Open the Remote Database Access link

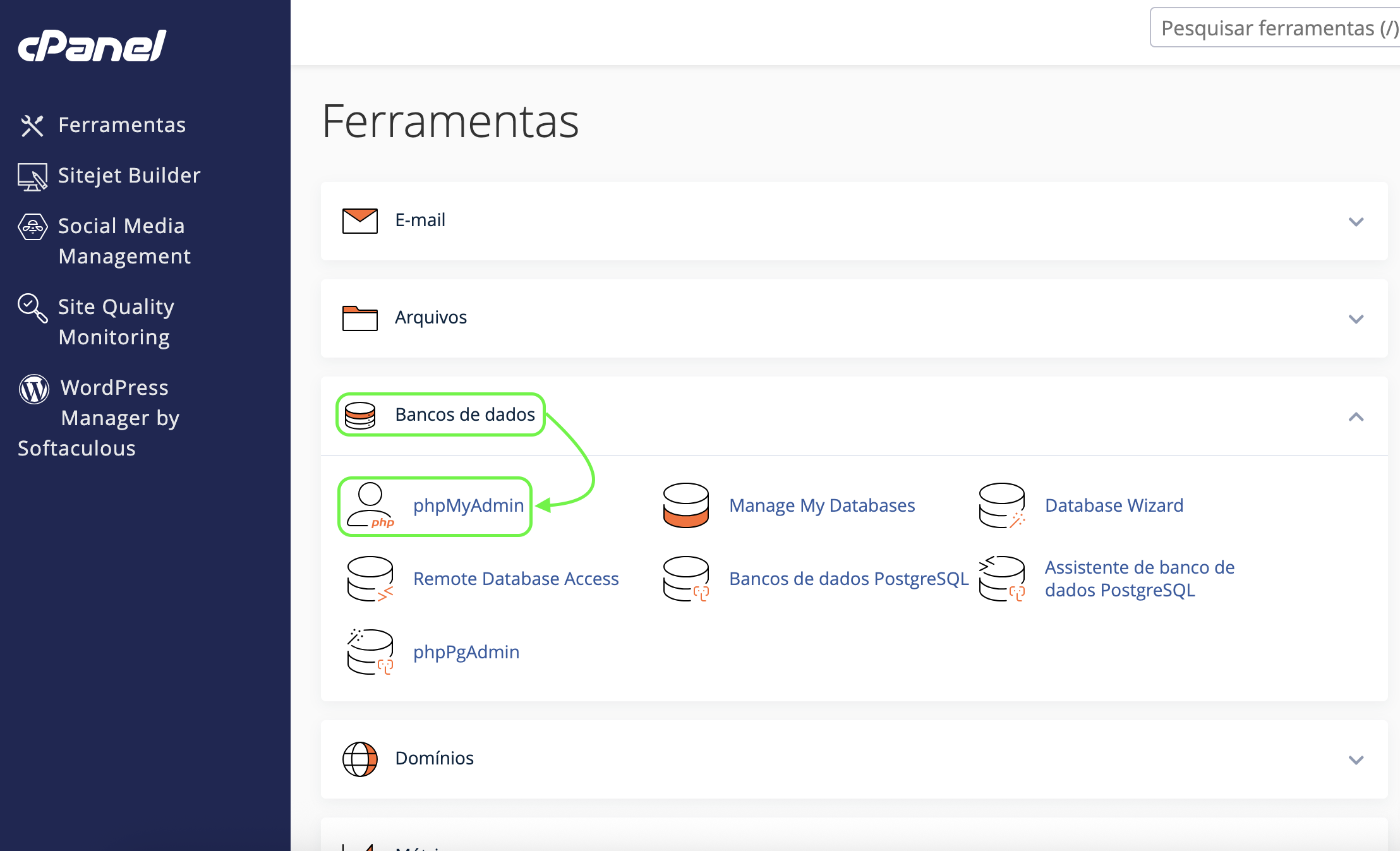(516, 579)
